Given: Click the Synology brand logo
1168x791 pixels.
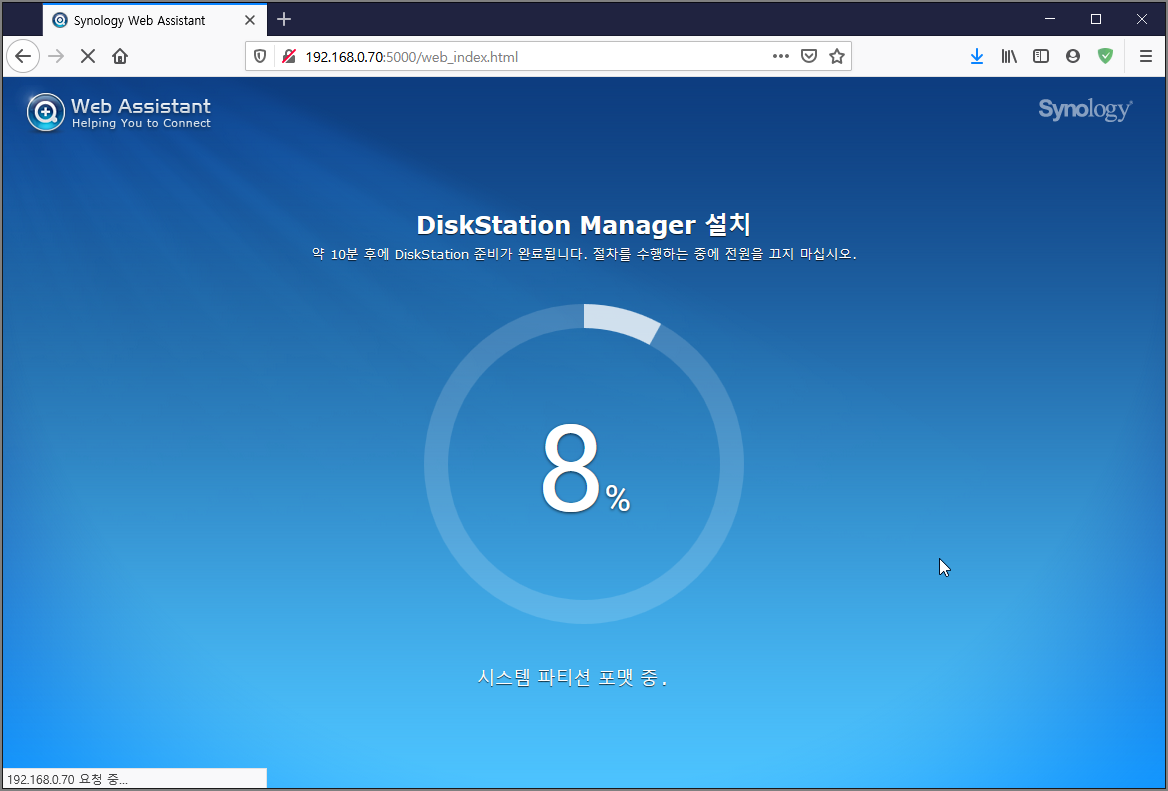Looking at the screenshot, I should coord(1085,109).
